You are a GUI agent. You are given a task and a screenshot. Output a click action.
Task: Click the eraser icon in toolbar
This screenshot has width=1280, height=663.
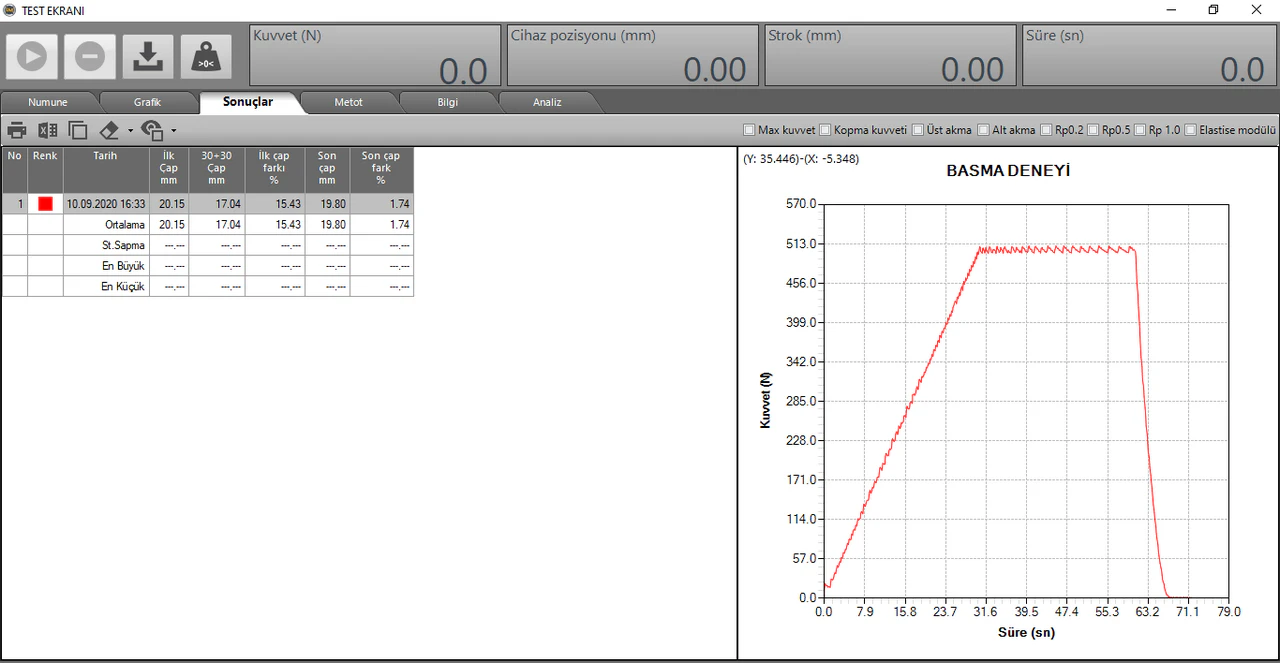(110, 130)
